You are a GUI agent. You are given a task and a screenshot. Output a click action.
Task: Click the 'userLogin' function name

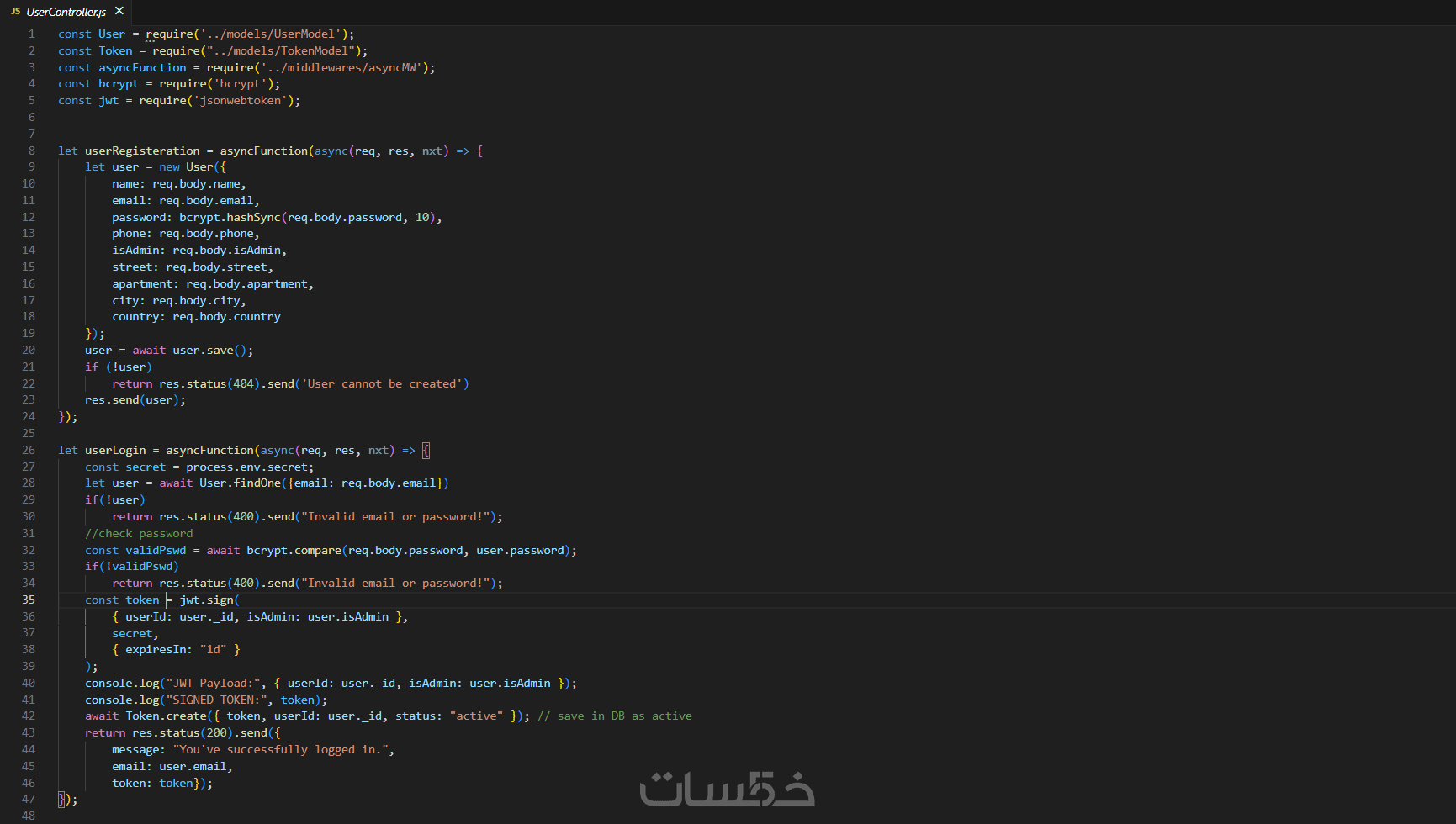pos(115,450)
